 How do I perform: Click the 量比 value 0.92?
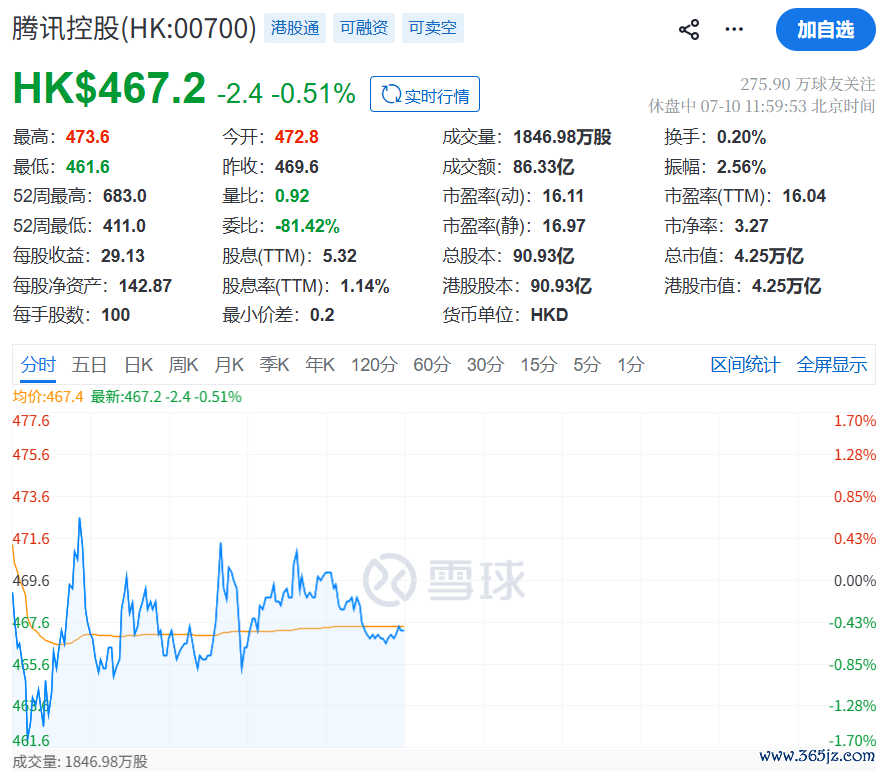[292, 196]
